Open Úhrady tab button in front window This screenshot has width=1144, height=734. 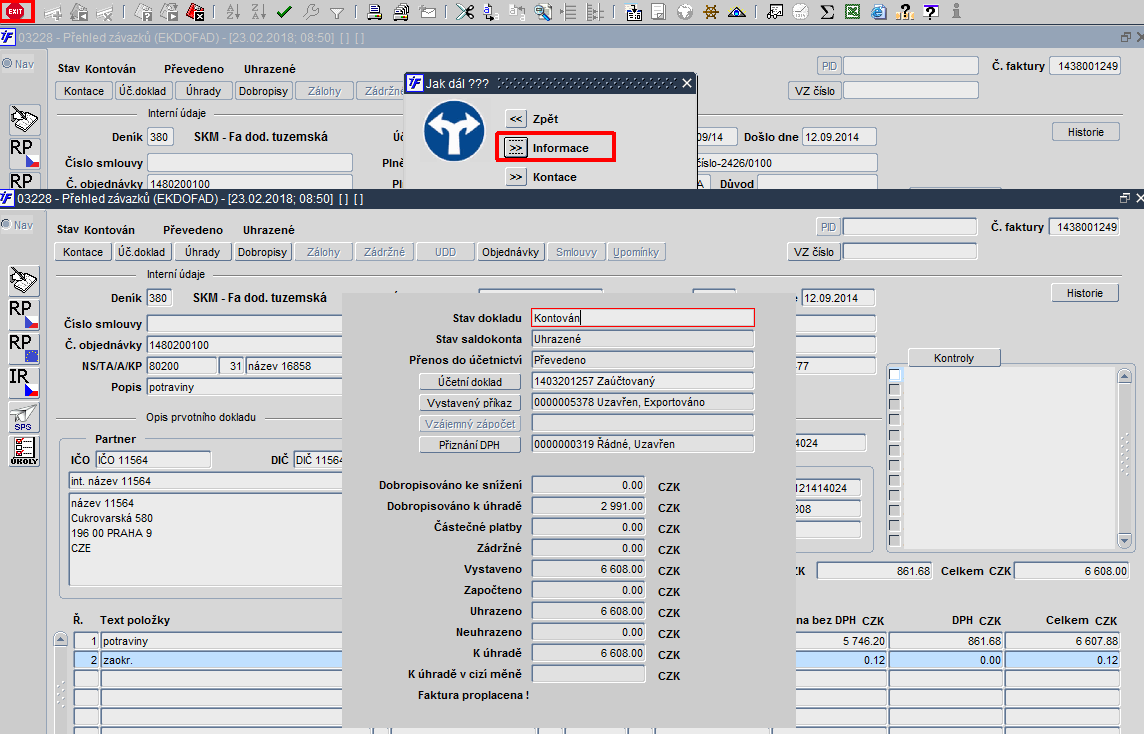pyautogui.click(x=202, y=252)
